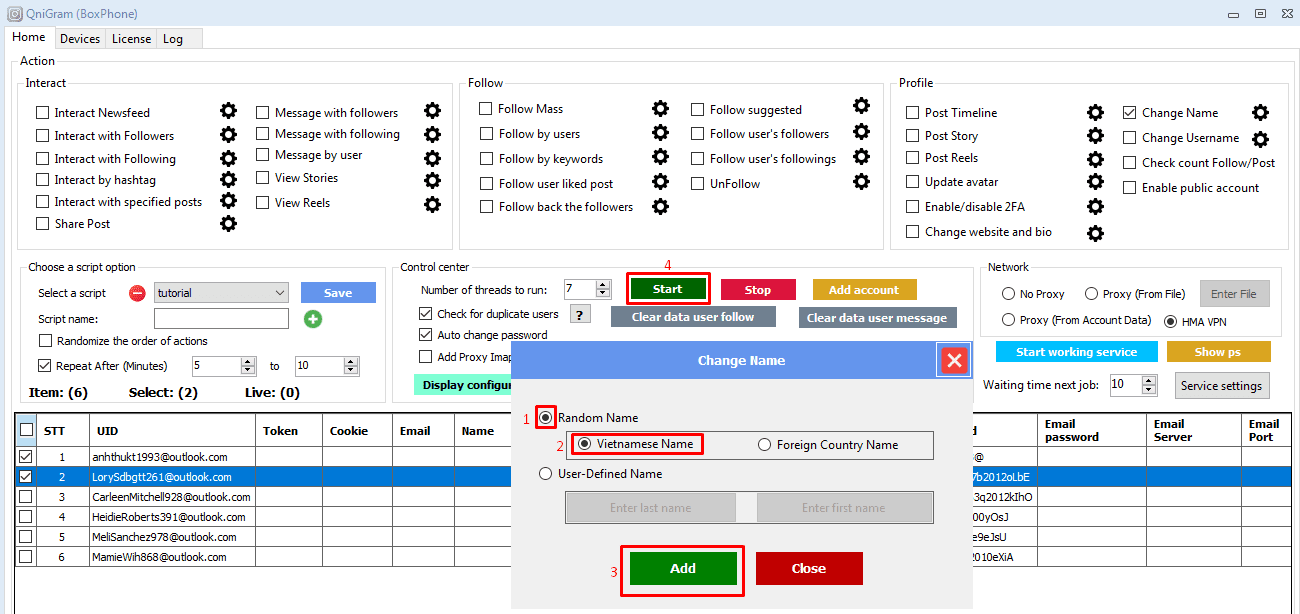Choose the User-Defined Name radio button
Viewport: 1300px width, 614px height.
tap(545, 474)
